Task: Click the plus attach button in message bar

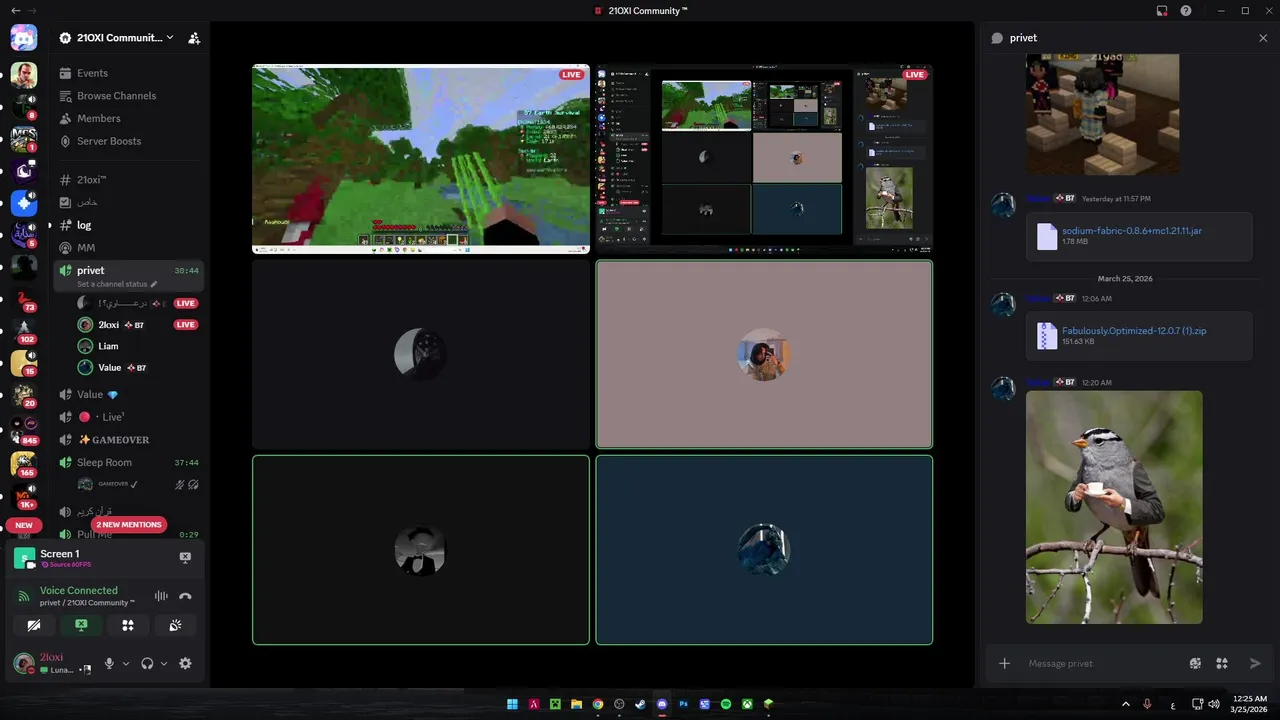Action: (1005, 663)
